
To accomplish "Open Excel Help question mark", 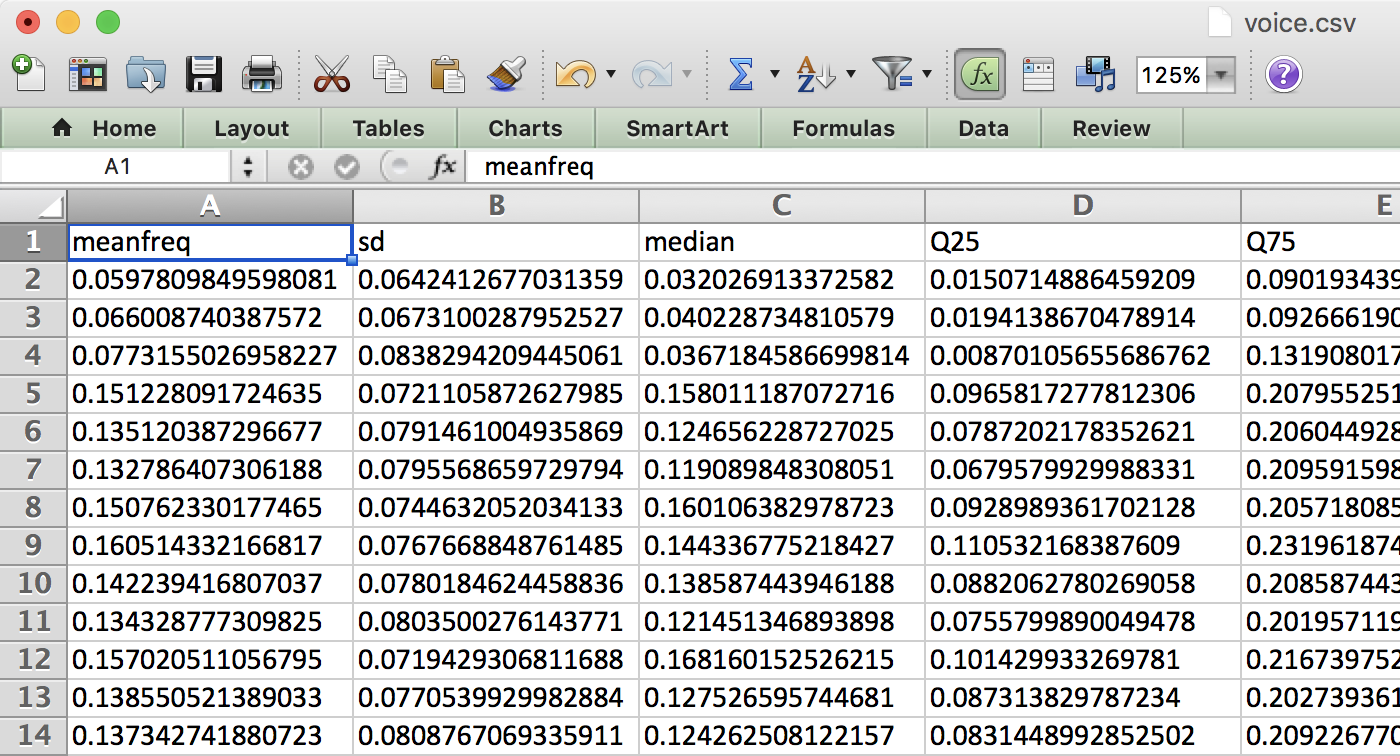I will [x=1284, y=75].
